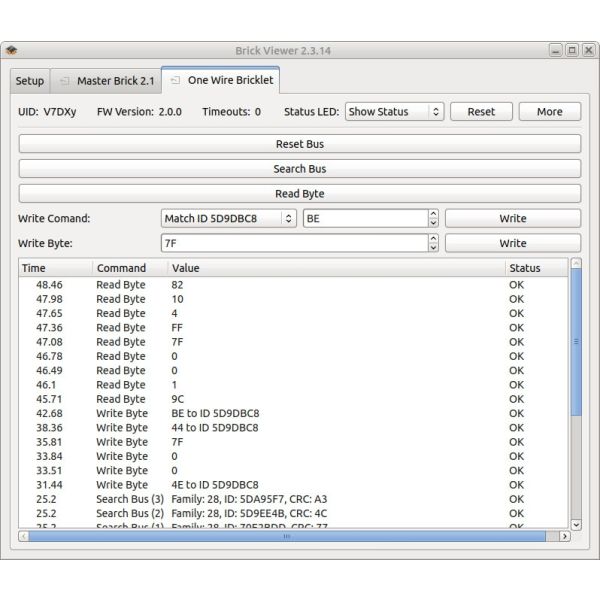Click the UID V7DXy text

coord(47,112)
